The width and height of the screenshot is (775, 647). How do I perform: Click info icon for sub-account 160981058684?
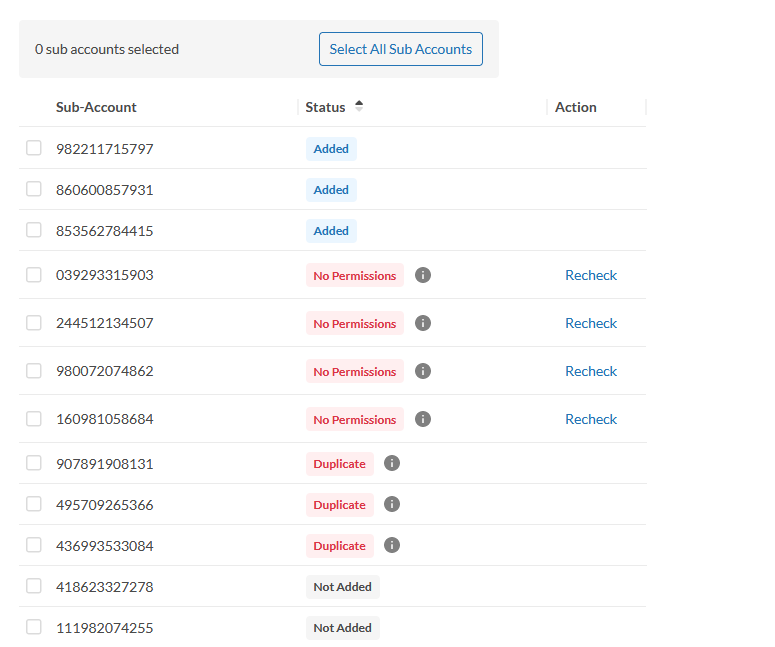point(423,419)
